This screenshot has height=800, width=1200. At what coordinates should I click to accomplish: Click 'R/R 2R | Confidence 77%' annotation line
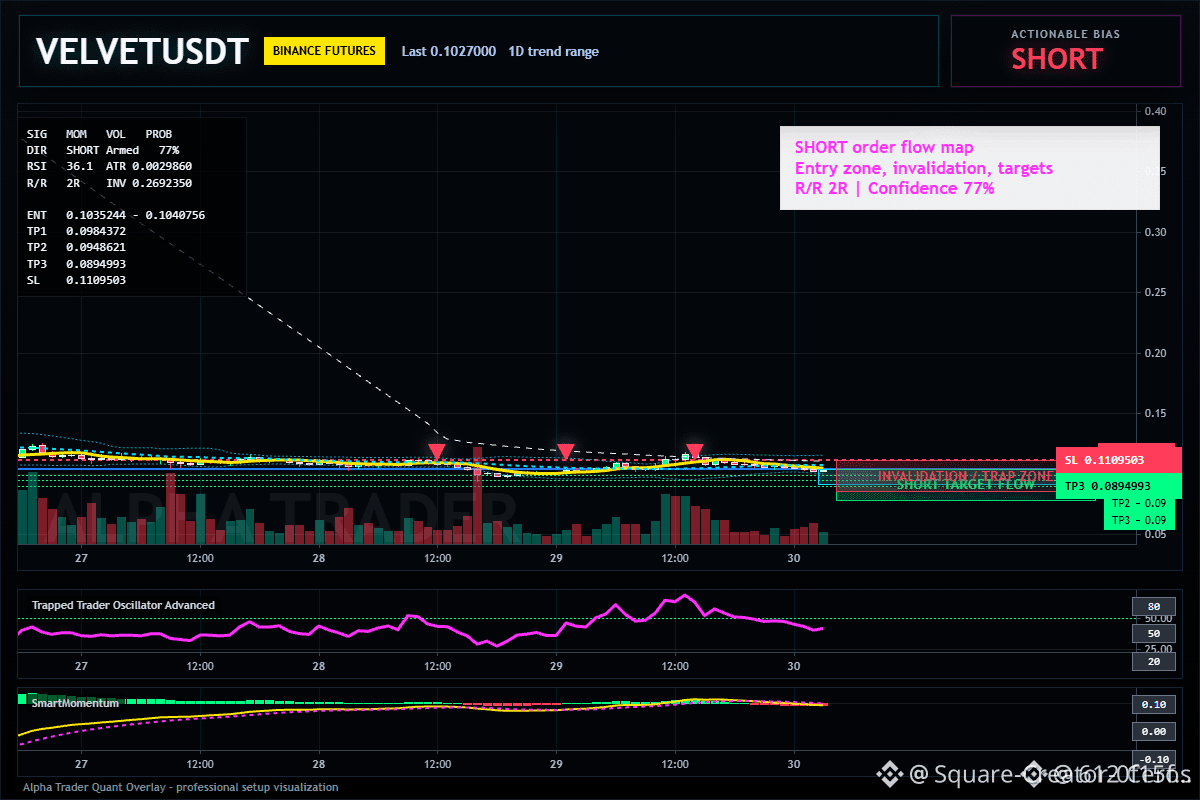[895, 188]
